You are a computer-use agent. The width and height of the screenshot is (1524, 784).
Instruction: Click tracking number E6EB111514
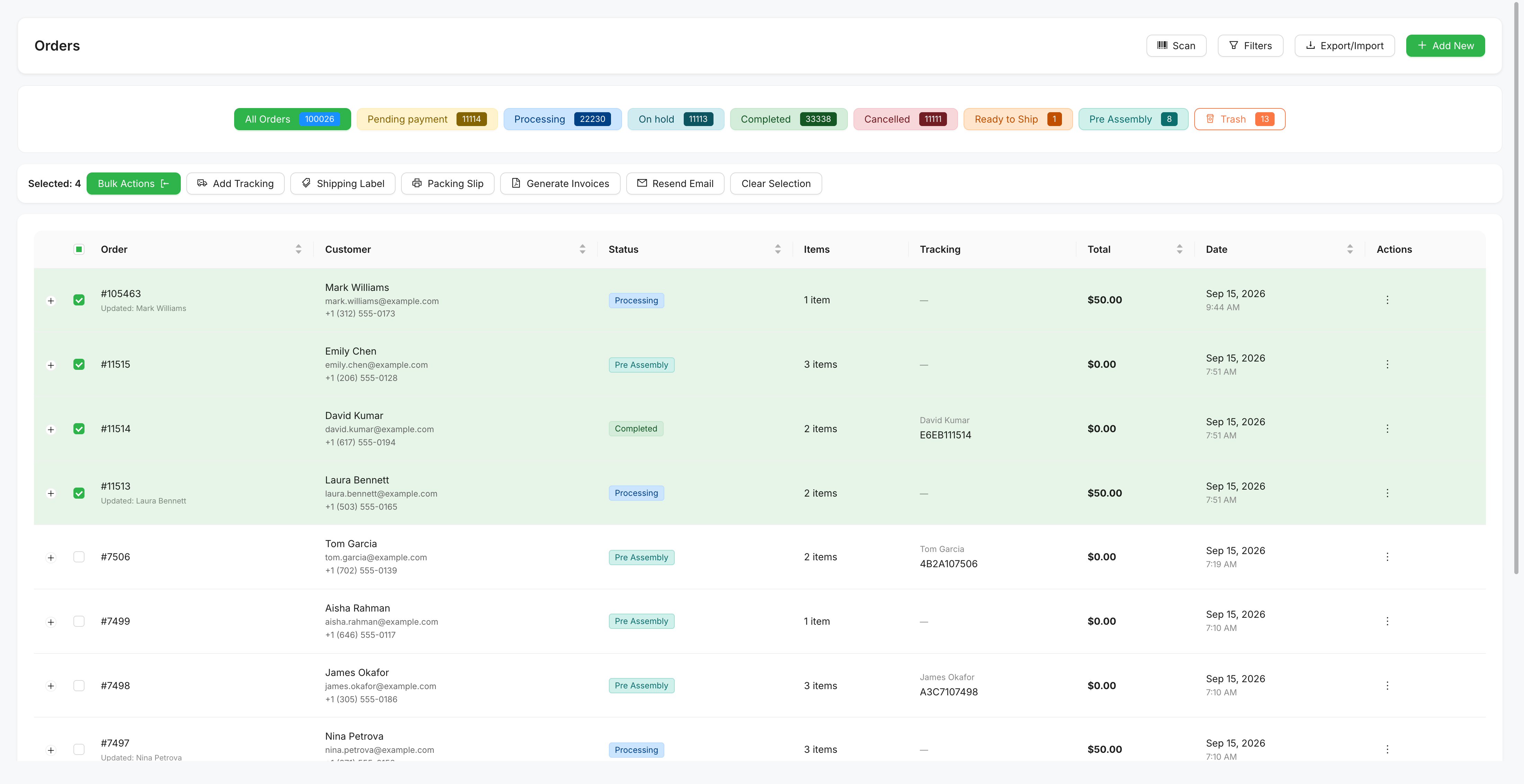tap(945, 435)
